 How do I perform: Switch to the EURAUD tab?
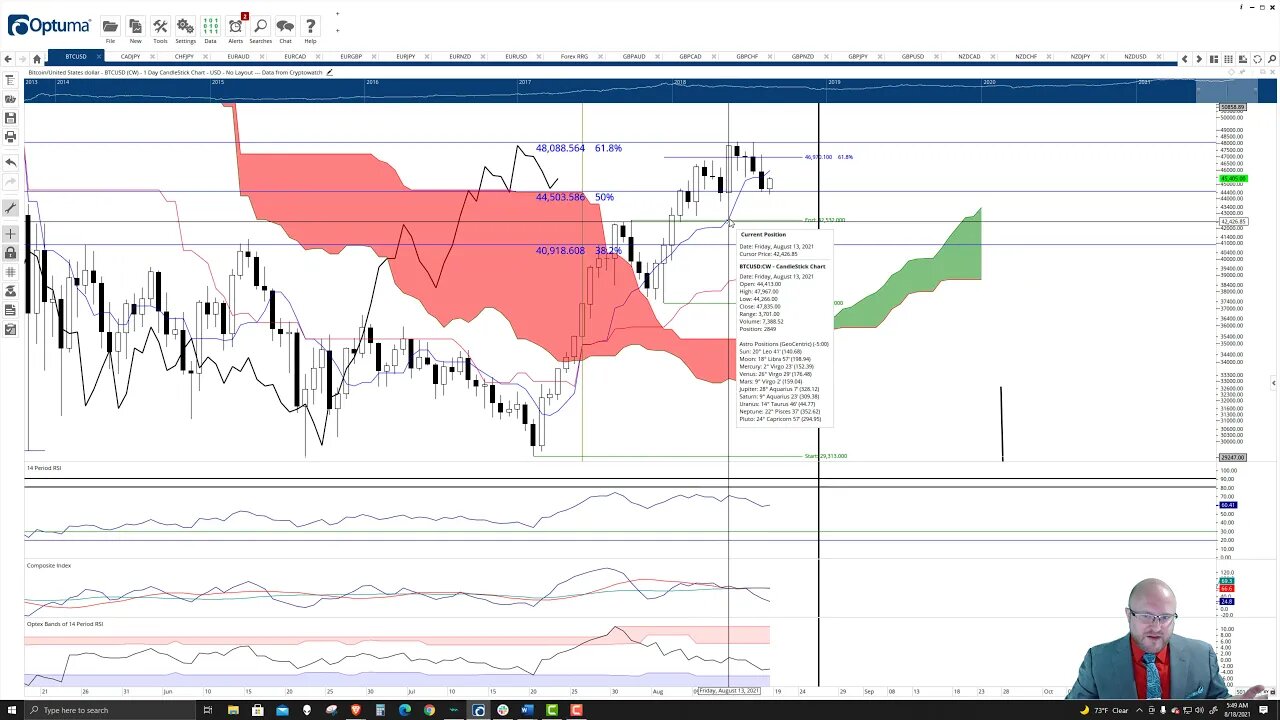(x=239, y=57)
